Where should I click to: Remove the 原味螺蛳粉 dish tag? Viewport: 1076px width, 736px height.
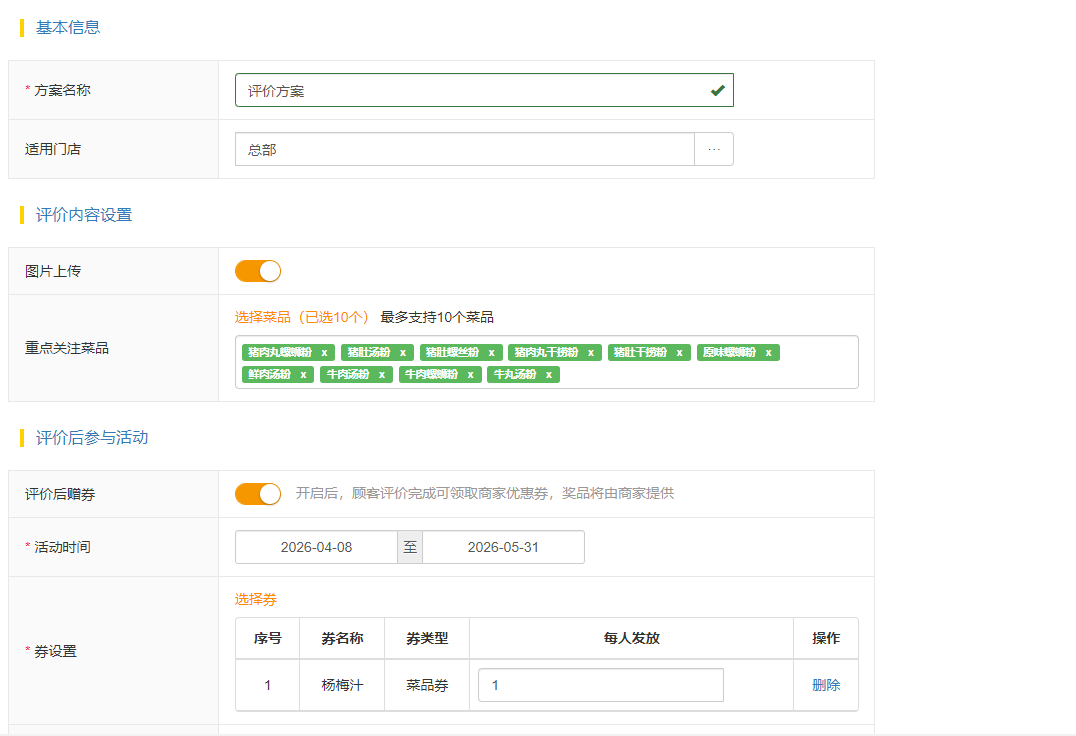[x=768, y=353]
